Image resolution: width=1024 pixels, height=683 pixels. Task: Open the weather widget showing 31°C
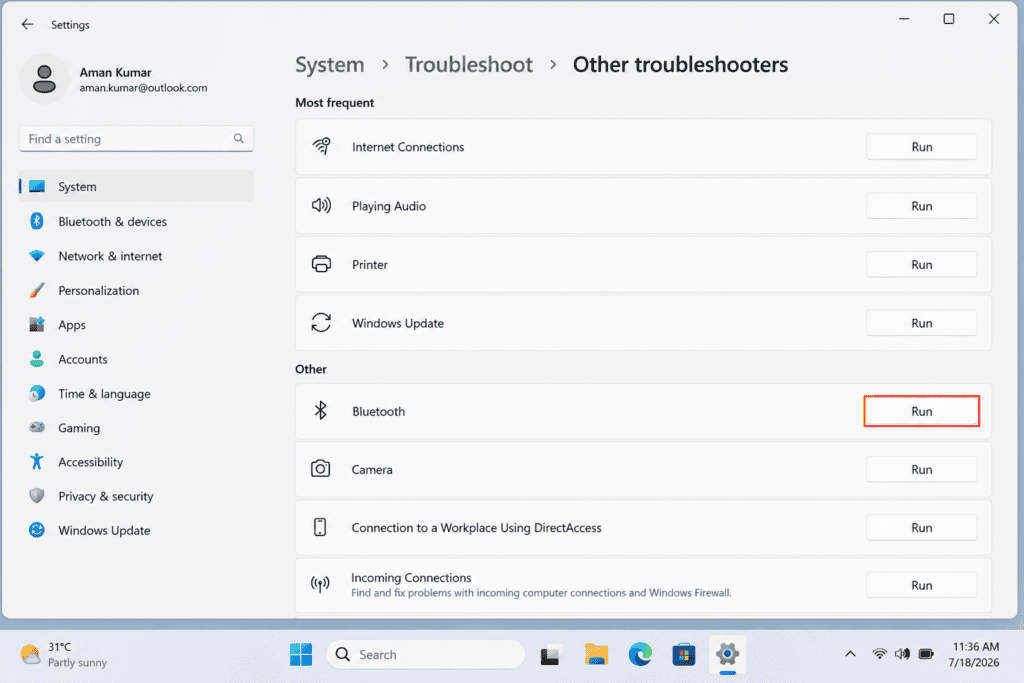coord(63,654)
